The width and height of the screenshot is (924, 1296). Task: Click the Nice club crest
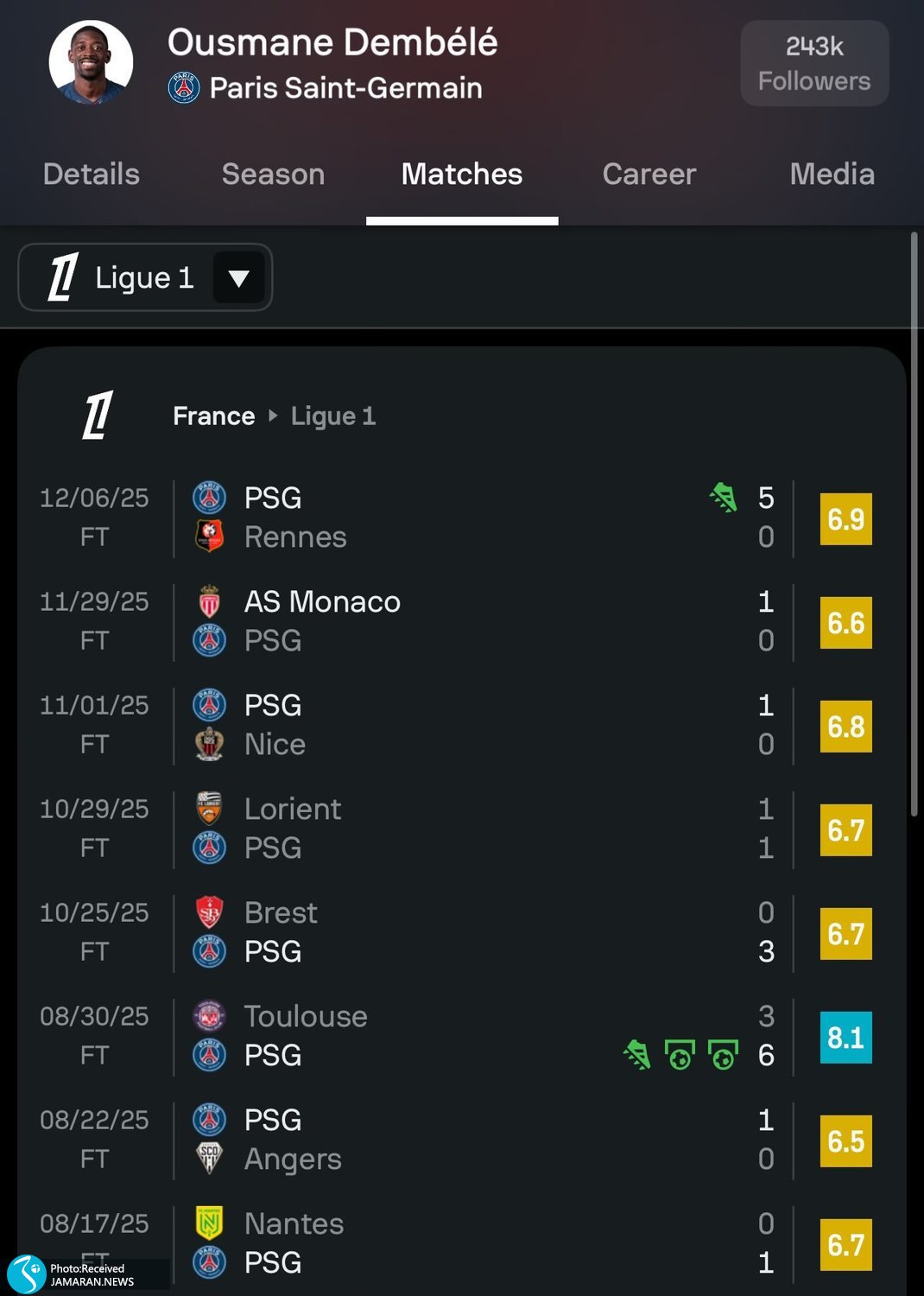[x=209, y=744]
